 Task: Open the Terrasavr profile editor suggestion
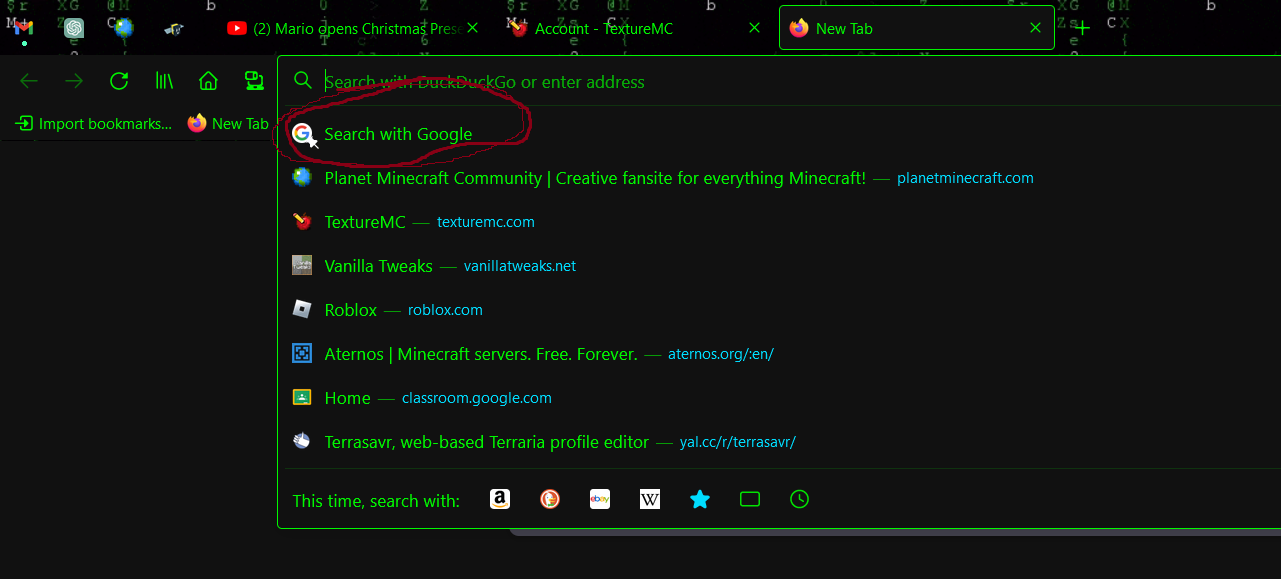tap(779, 442)
